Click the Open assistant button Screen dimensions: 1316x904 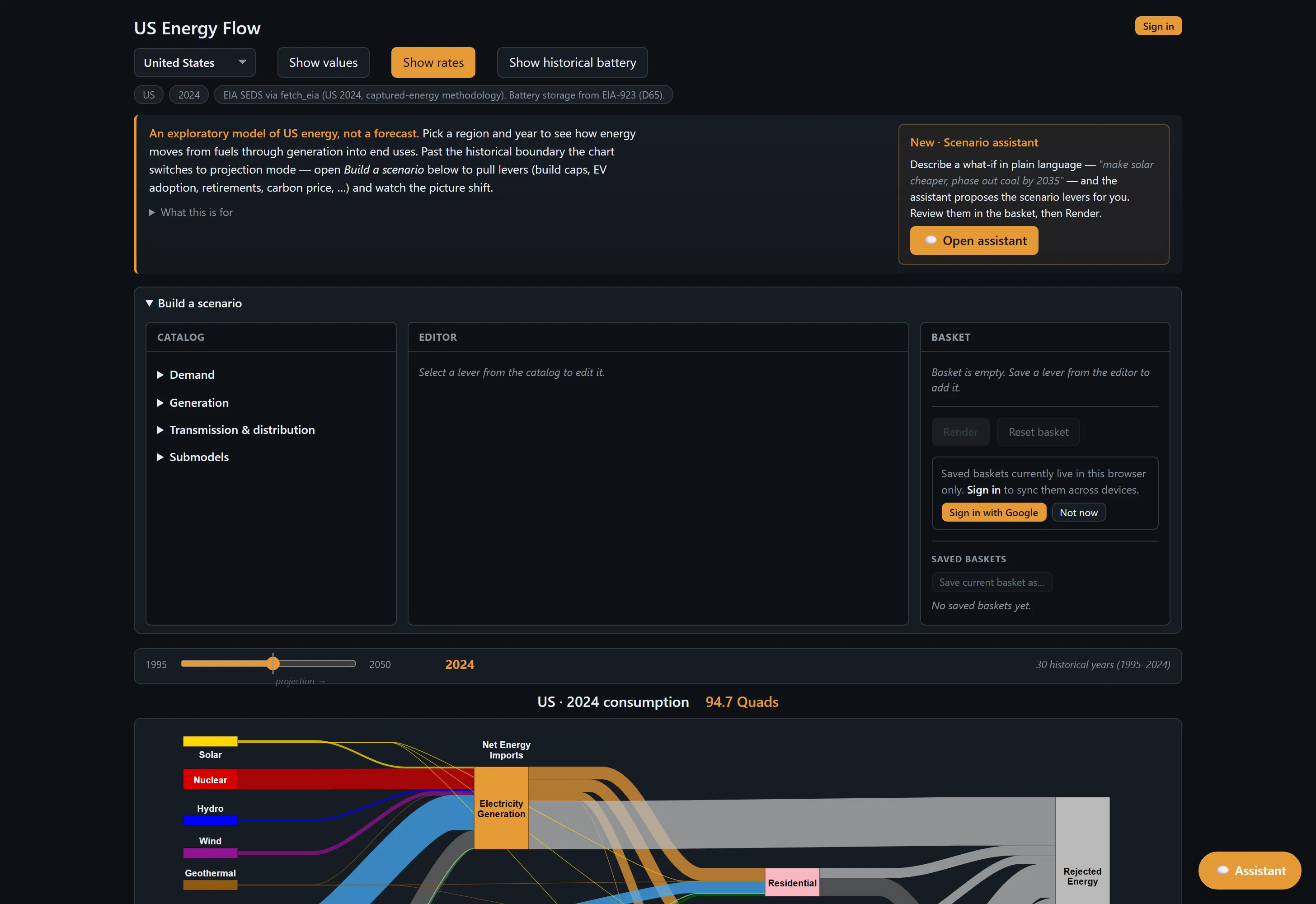973,241
